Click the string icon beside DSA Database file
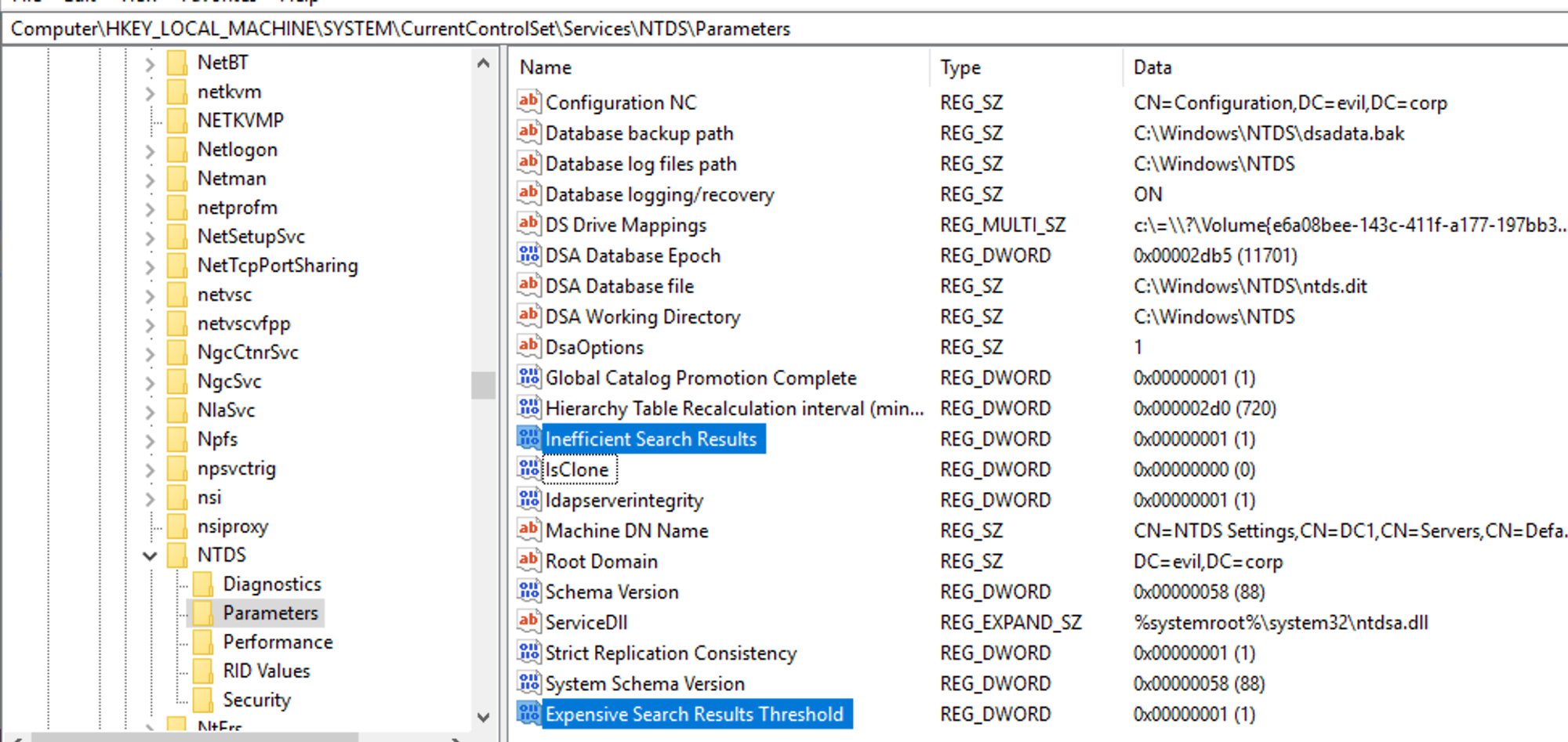Screen dimensions: 1568x742 click(x=528, y=286)
